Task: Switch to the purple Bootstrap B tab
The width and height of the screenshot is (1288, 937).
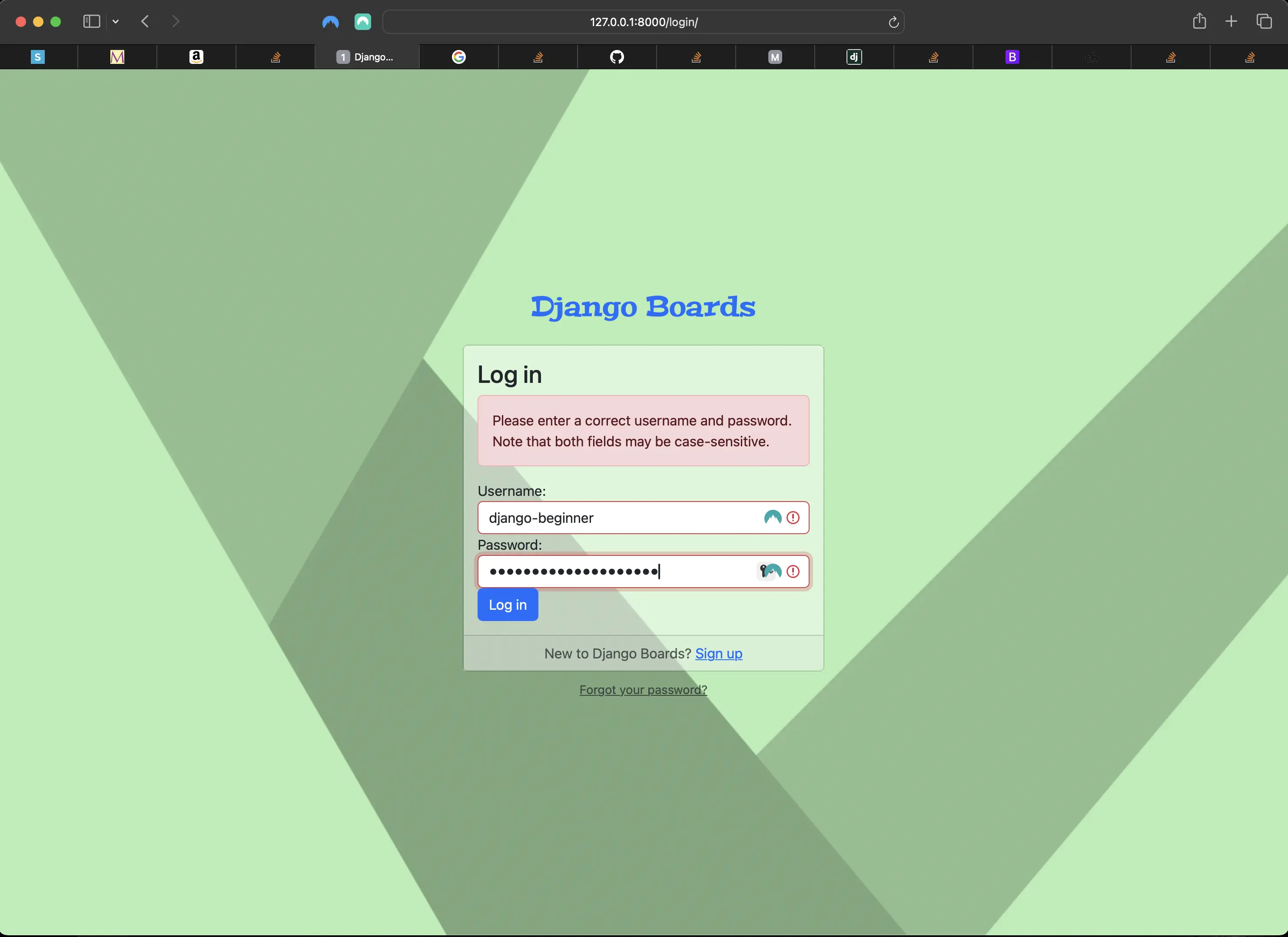Action: pos(1012,57)
